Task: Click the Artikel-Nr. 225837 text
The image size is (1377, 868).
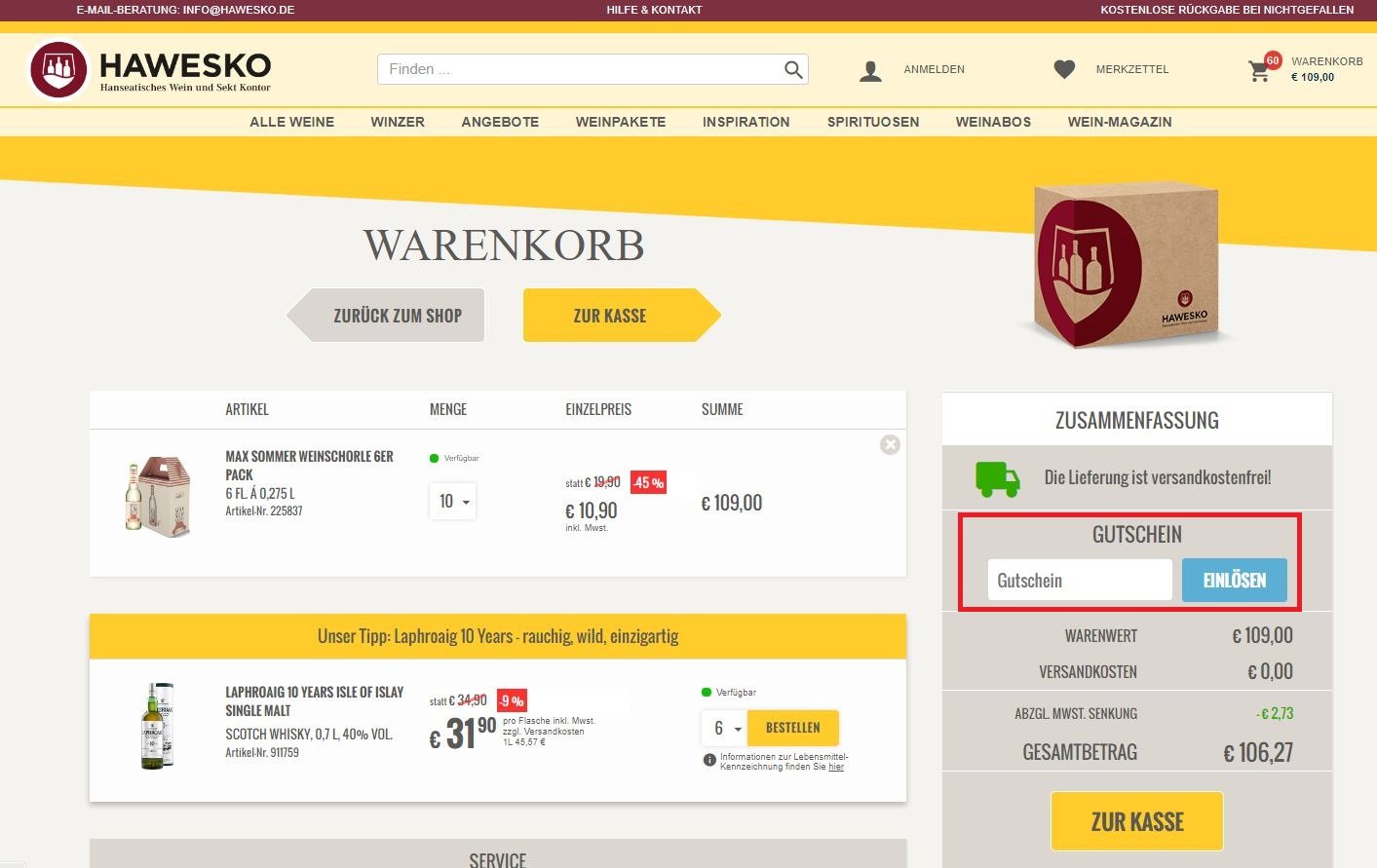Action: point(264,510)
